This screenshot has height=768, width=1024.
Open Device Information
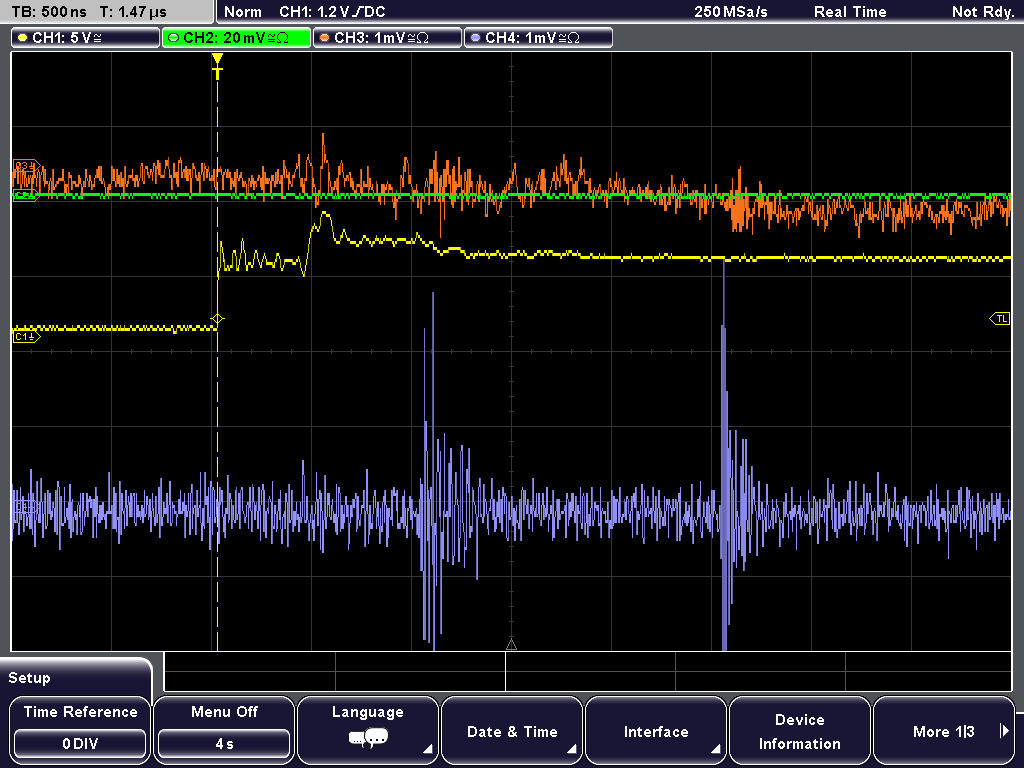[x=799, y=729]
